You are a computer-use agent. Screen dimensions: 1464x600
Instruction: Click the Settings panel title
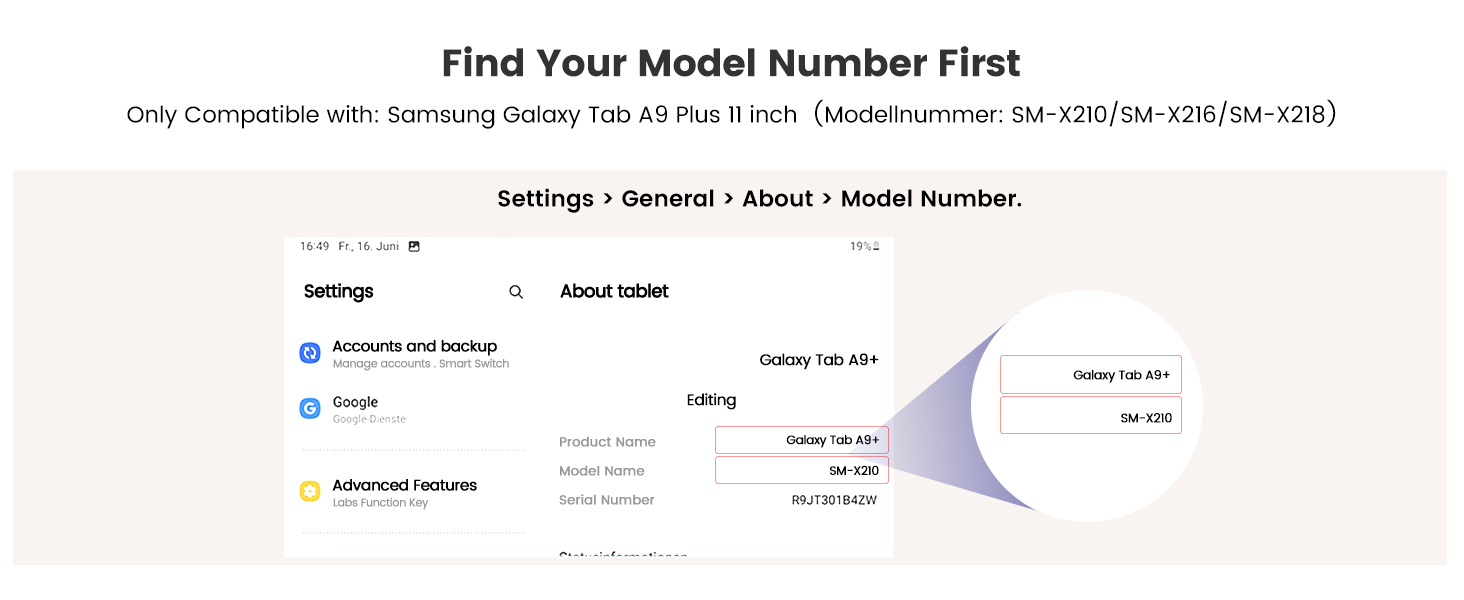click(x=338, y=292)
